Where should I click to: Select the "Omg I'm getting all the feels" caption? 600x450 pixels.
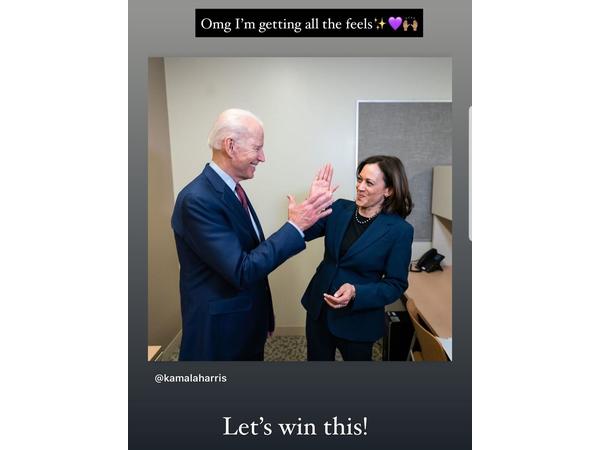coord(287,24)
